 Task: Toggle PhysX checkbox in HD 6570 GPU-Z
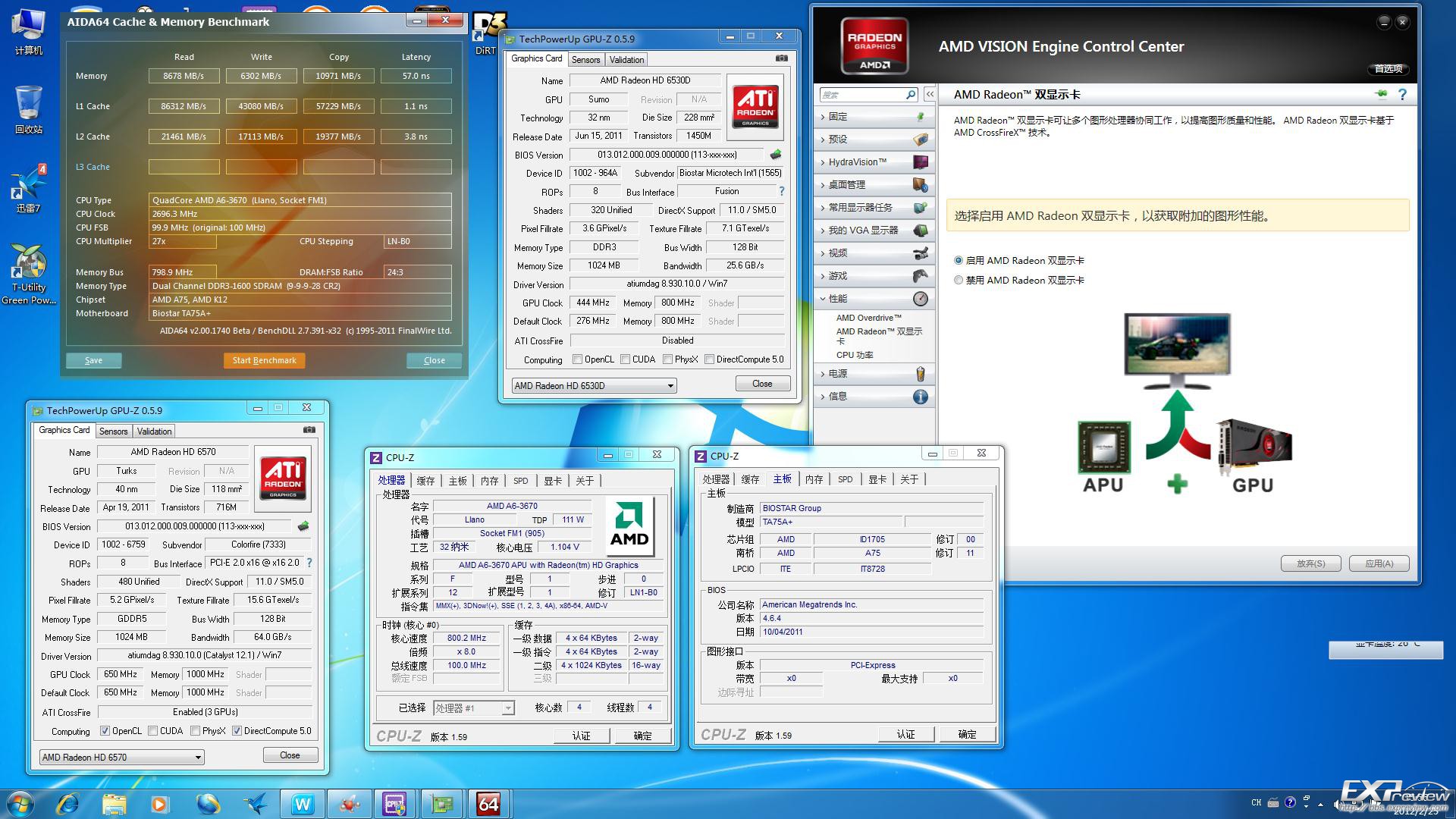[x=196, y=731]
